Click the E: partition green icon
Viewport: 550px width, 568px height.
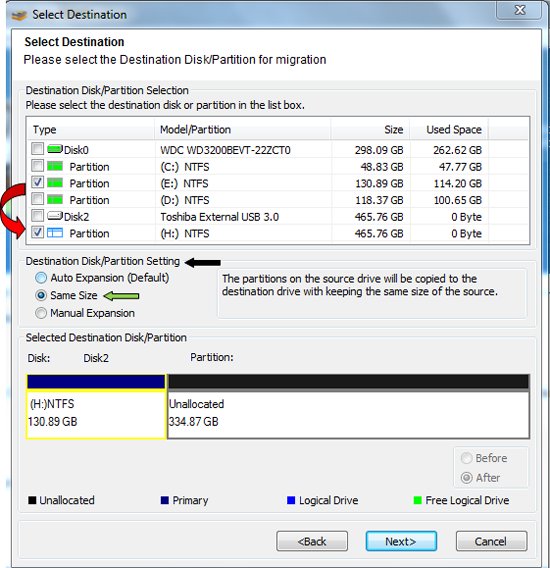(x=55, y=183)
